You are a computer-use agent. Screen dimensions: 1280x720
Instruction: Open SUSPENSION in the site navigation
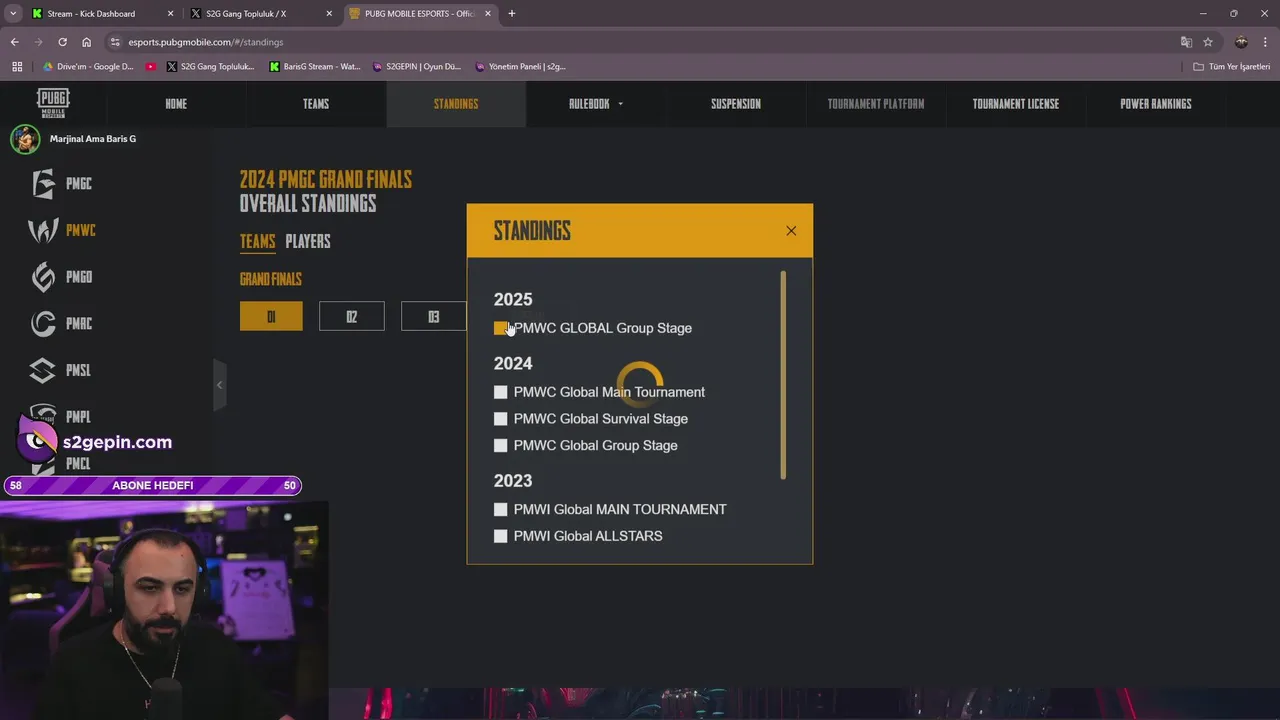(736, 104)
